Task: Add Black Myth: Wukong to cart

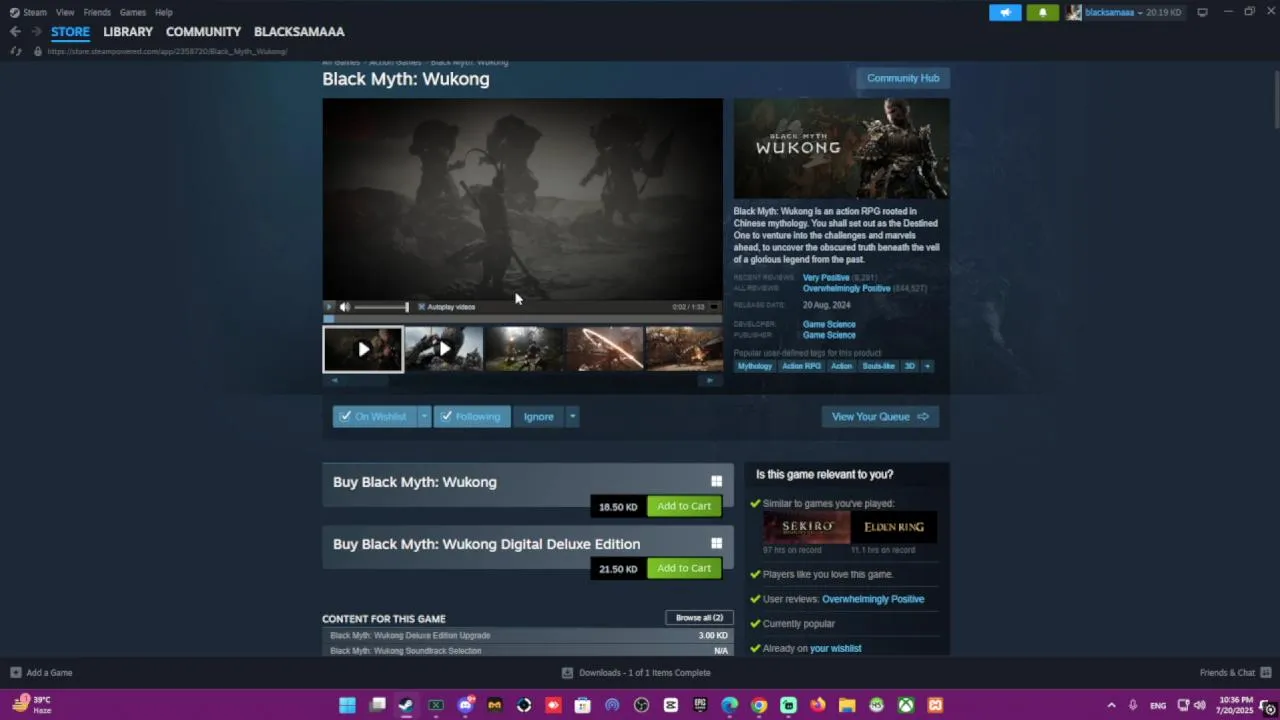Action: [684, 506]
